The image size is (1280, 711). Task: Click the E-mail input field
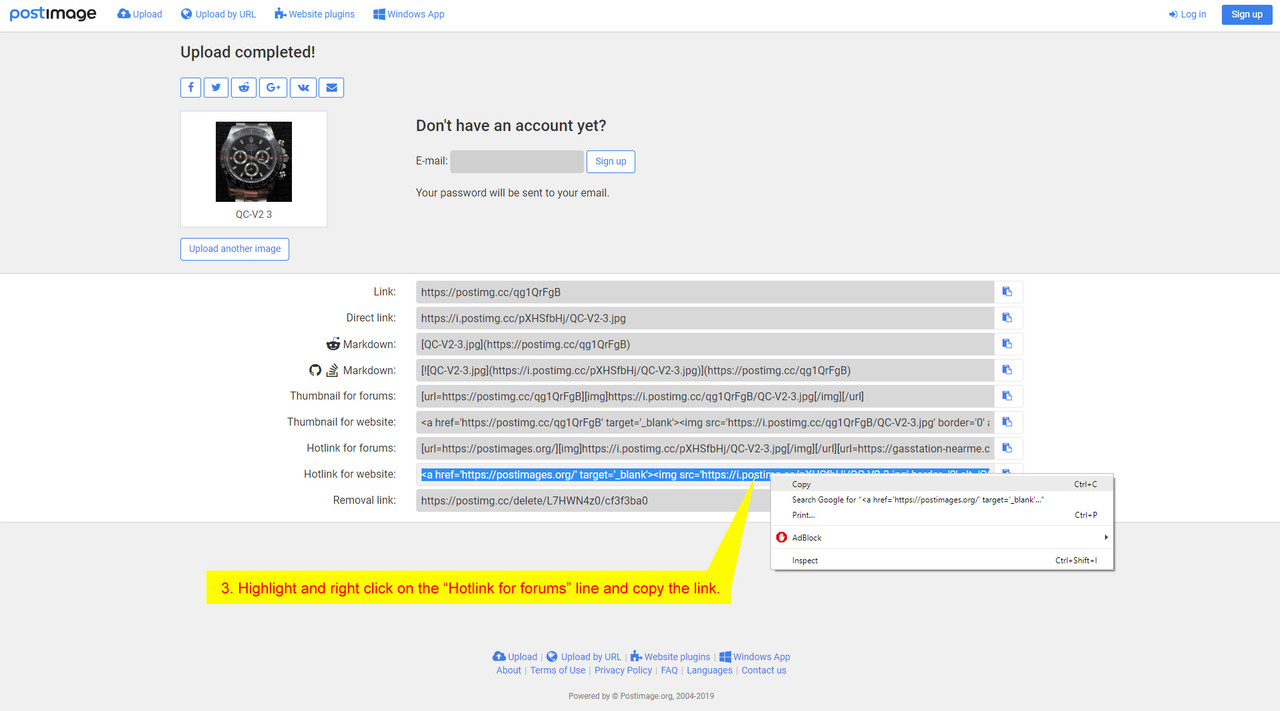click(517, 161)
